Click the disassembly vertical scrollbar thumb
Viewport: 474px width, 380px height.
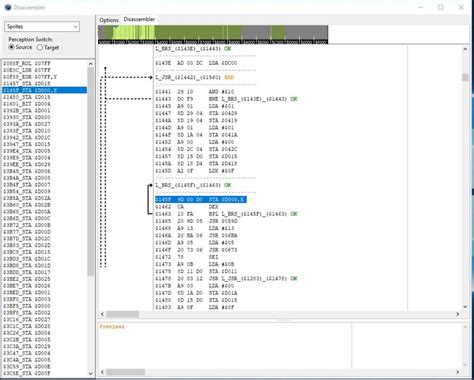[465, 77]
